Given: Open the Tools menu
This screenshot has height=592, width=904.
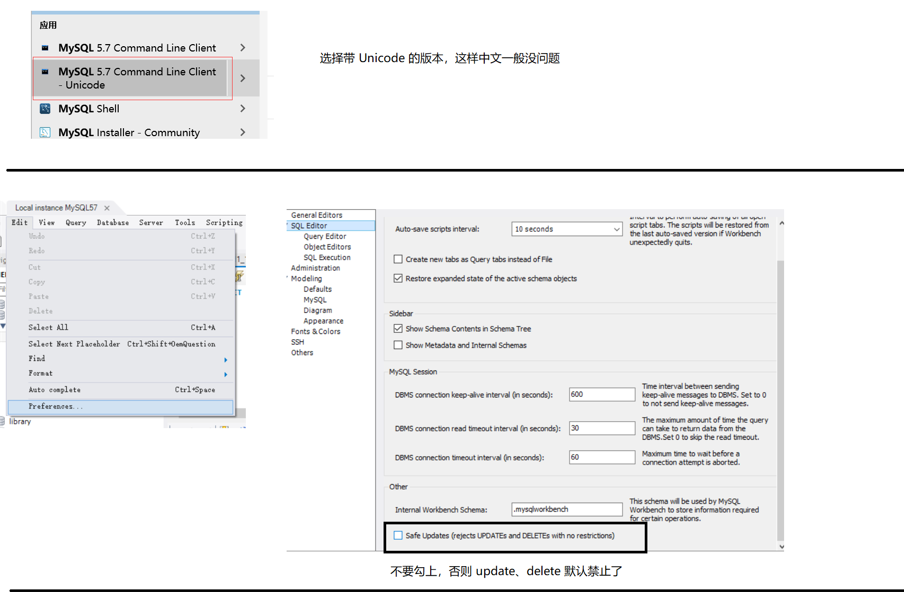Looking at the screenshot, I should (185, 223).
